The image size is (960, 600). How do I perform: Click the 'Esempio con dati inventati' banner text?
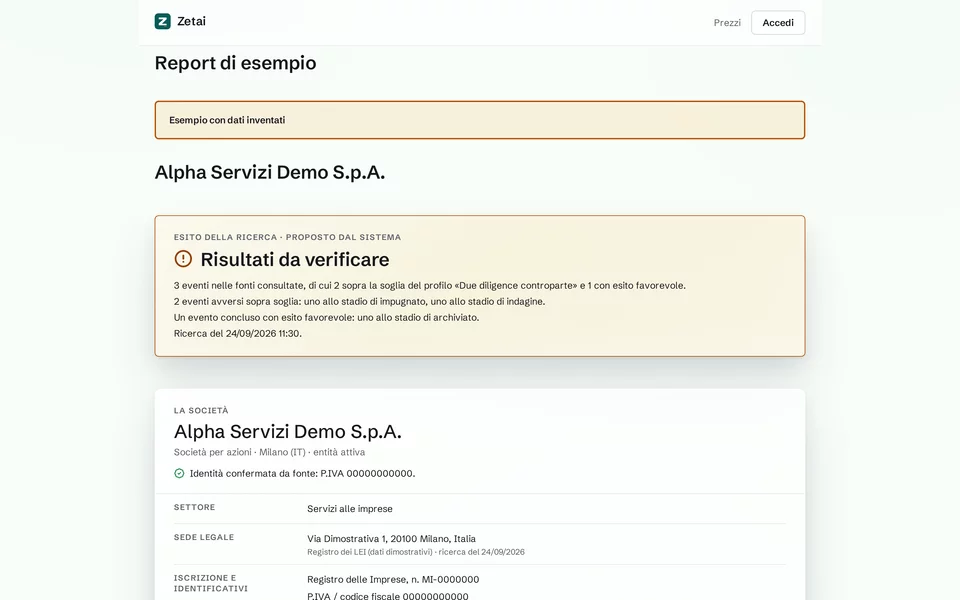227,120
